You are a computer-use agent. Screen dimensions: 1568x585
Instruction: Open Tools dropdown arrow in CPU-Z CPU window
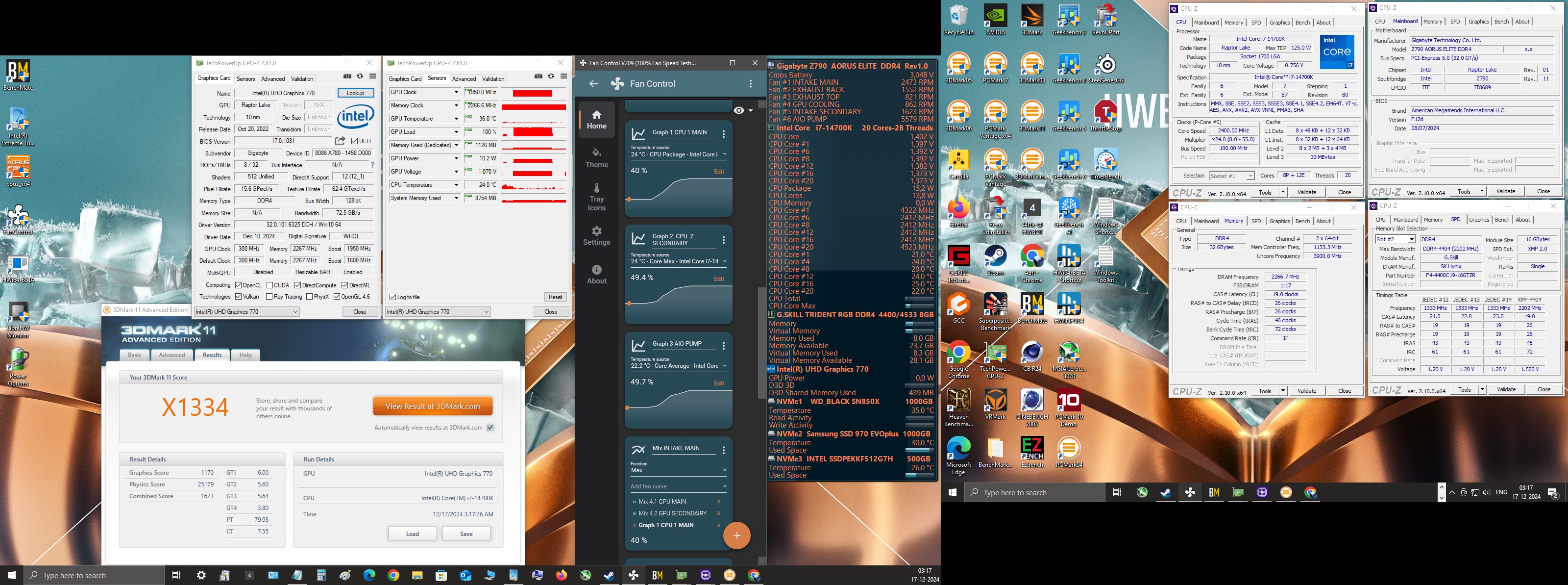pyautogui.click(x=1282, y=193)
